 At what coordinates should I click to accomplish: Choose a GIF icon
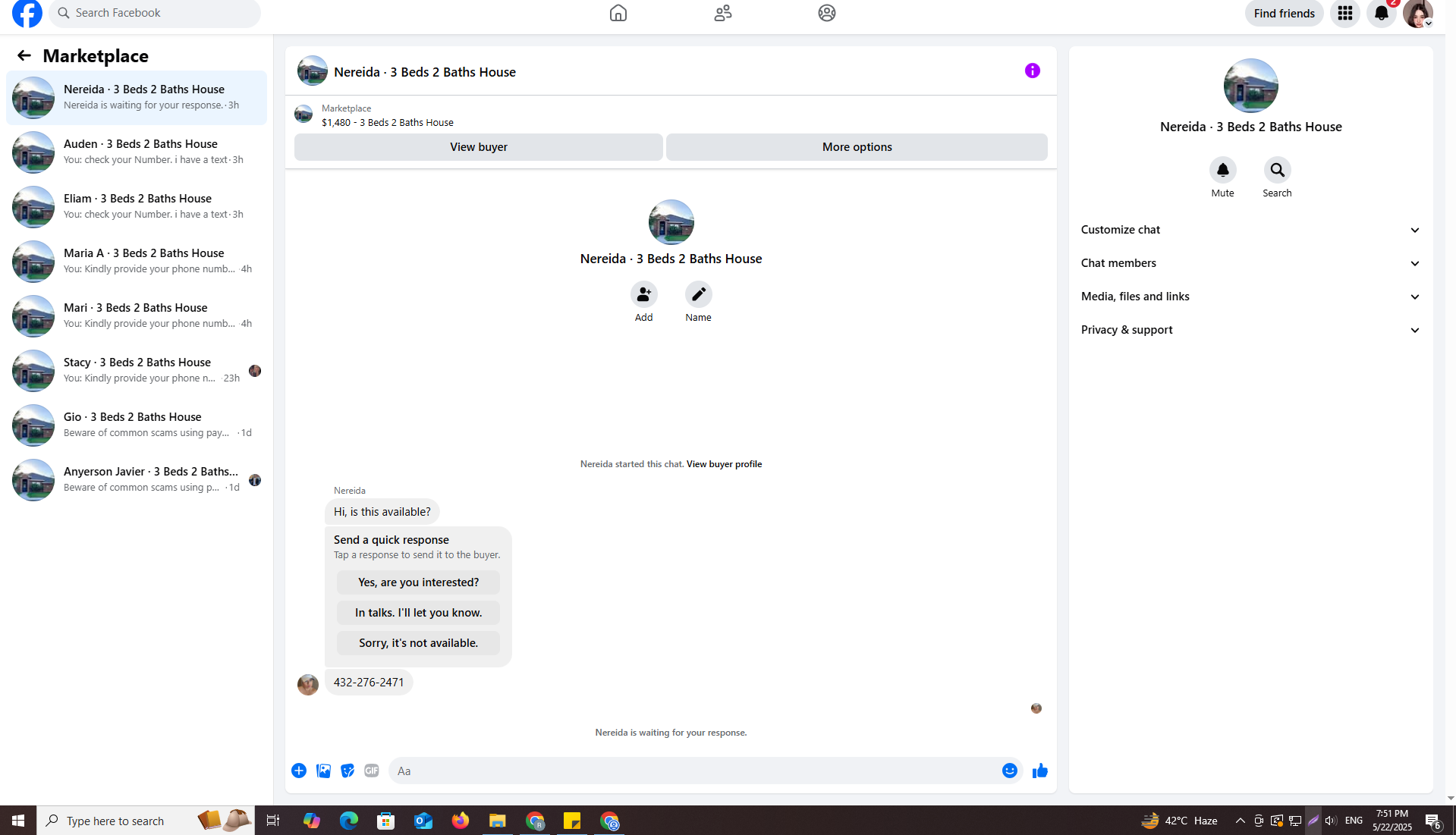coord(372,771)
